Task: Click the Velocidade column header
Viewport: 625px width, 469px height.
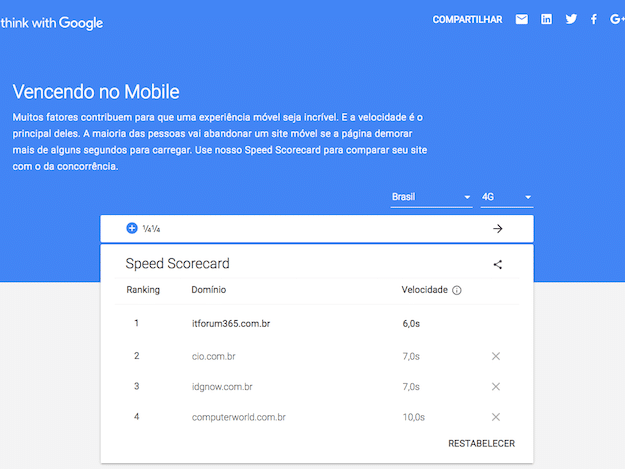Action: (425, 290)
